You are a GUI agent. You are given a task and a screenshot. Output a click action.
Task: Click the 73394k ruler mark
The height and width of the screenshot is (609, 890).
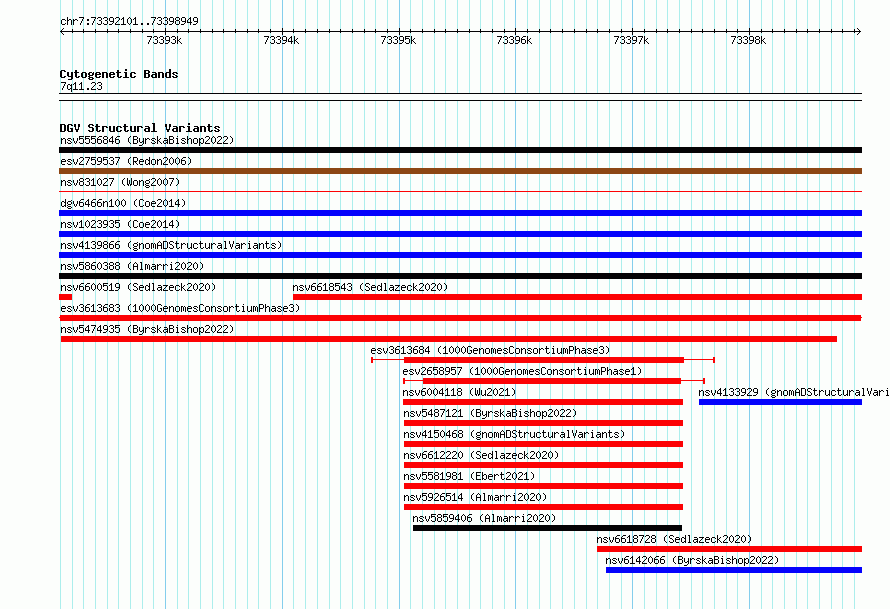282,40
